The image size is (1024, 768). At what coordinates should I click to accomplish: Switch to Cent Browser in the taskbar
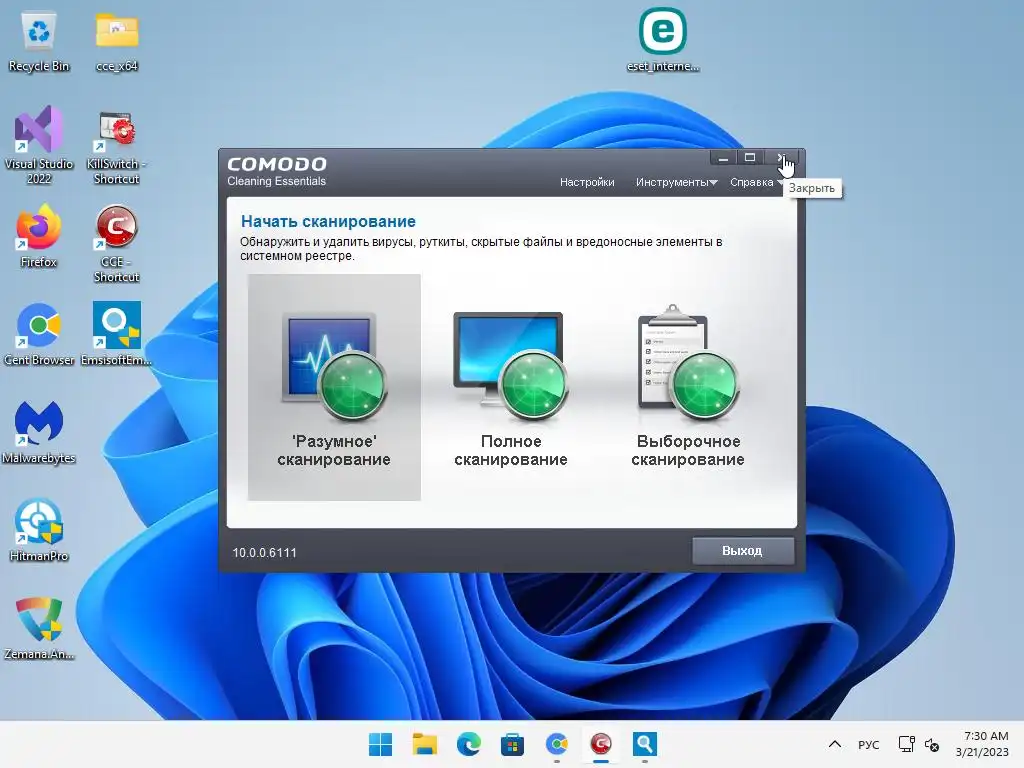pyautogui.click(x=556, y=744)
